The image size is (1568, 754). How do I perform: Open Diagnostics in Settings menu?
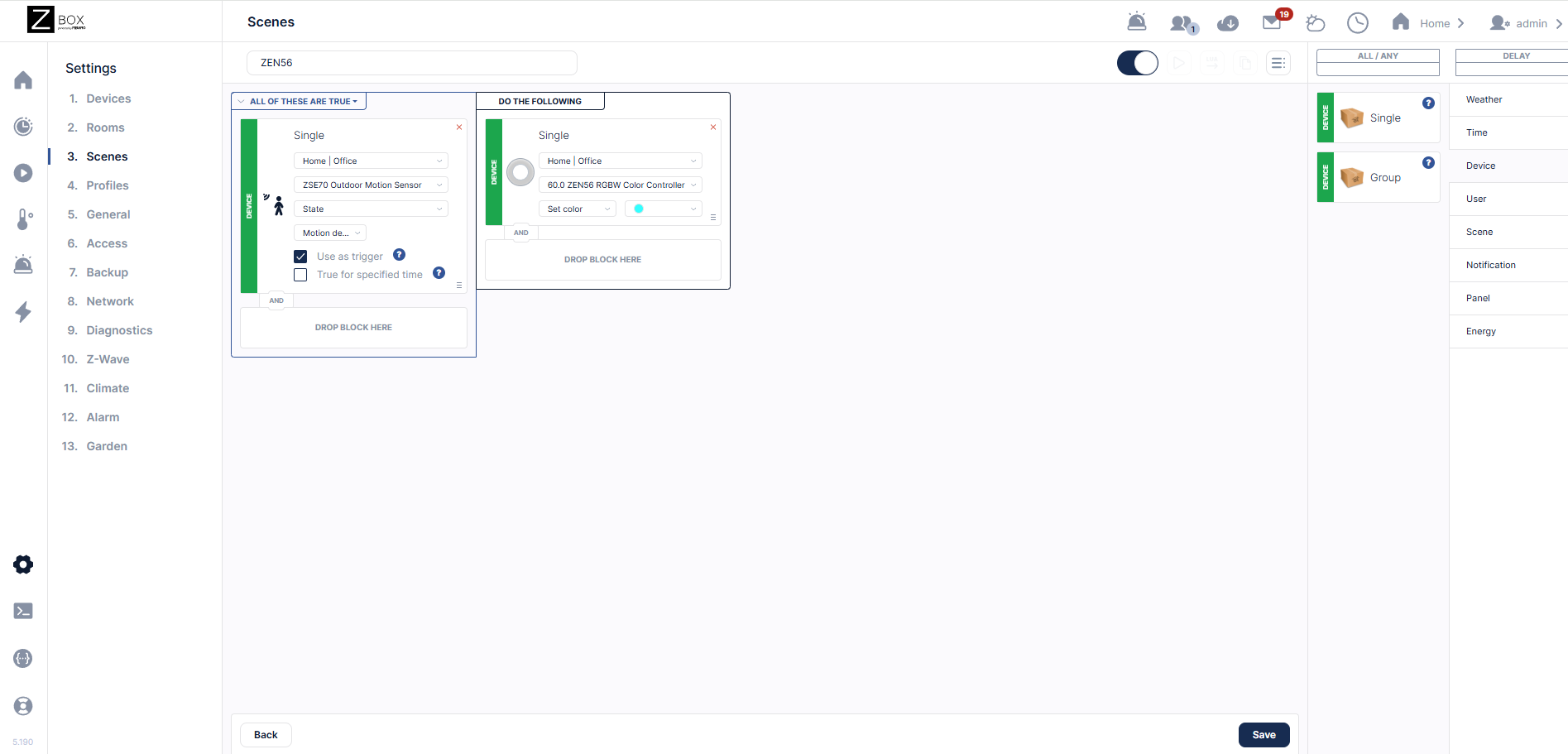click(x=119, y=330)
